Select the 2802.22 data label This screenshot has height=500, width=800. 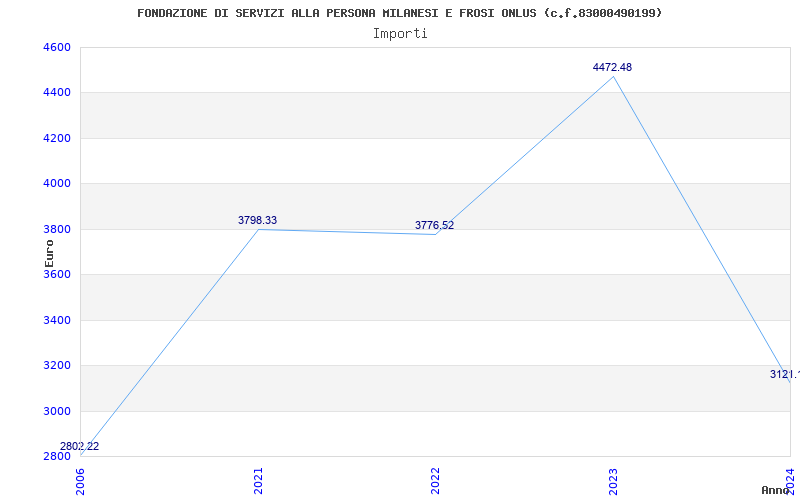(80, 446)
